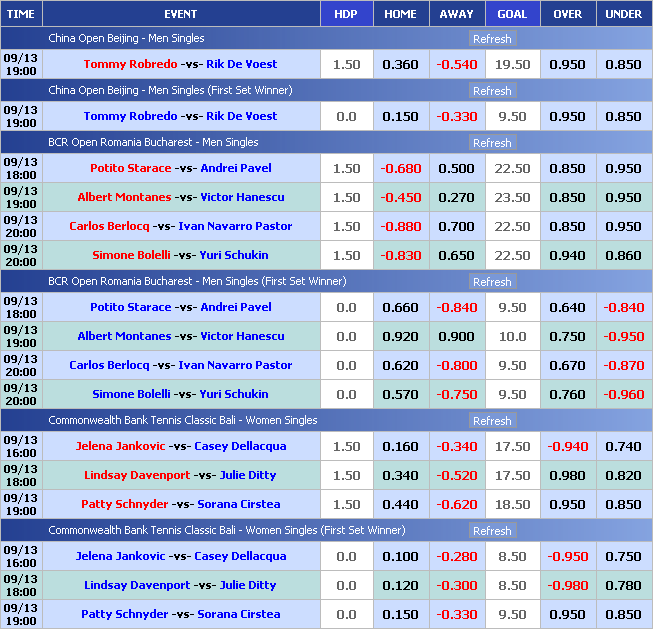This screenshot has height=629, width=653.
Task: Select first set home odds 0.100 for Jankovic
Action: tap(401, 556)
